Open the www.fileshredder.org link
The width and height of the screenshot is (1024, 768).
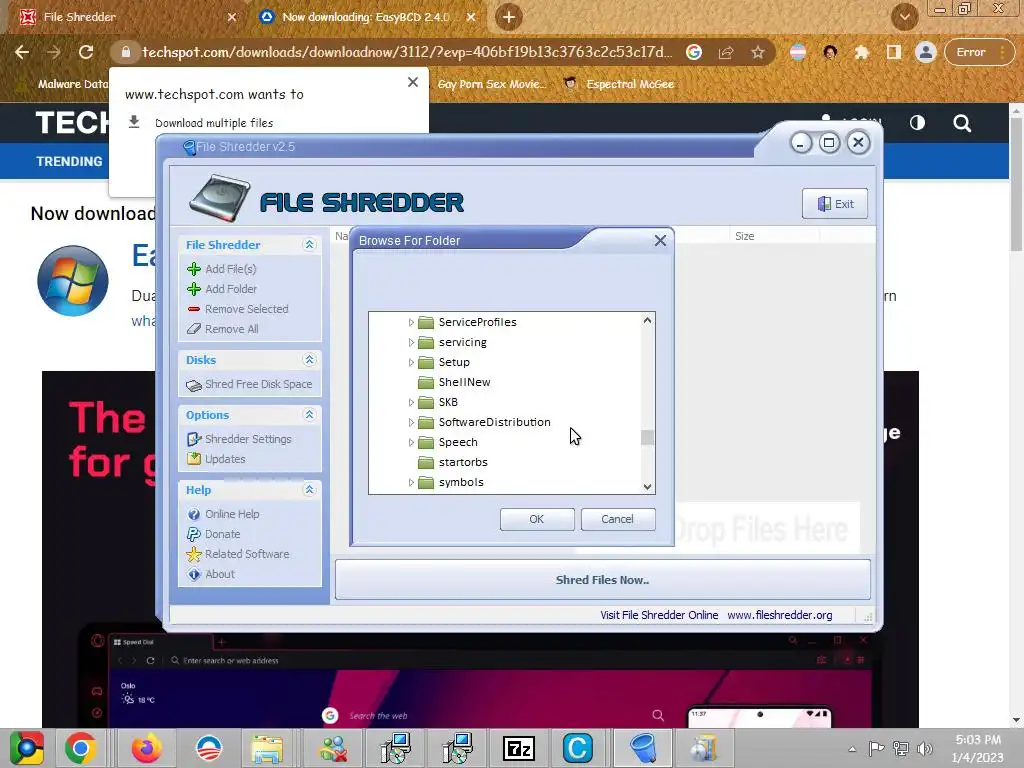(780, 615)
